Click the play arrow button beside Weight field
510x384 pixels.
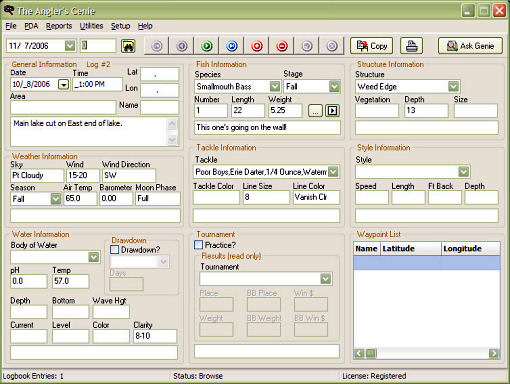[x=332, y=111]
